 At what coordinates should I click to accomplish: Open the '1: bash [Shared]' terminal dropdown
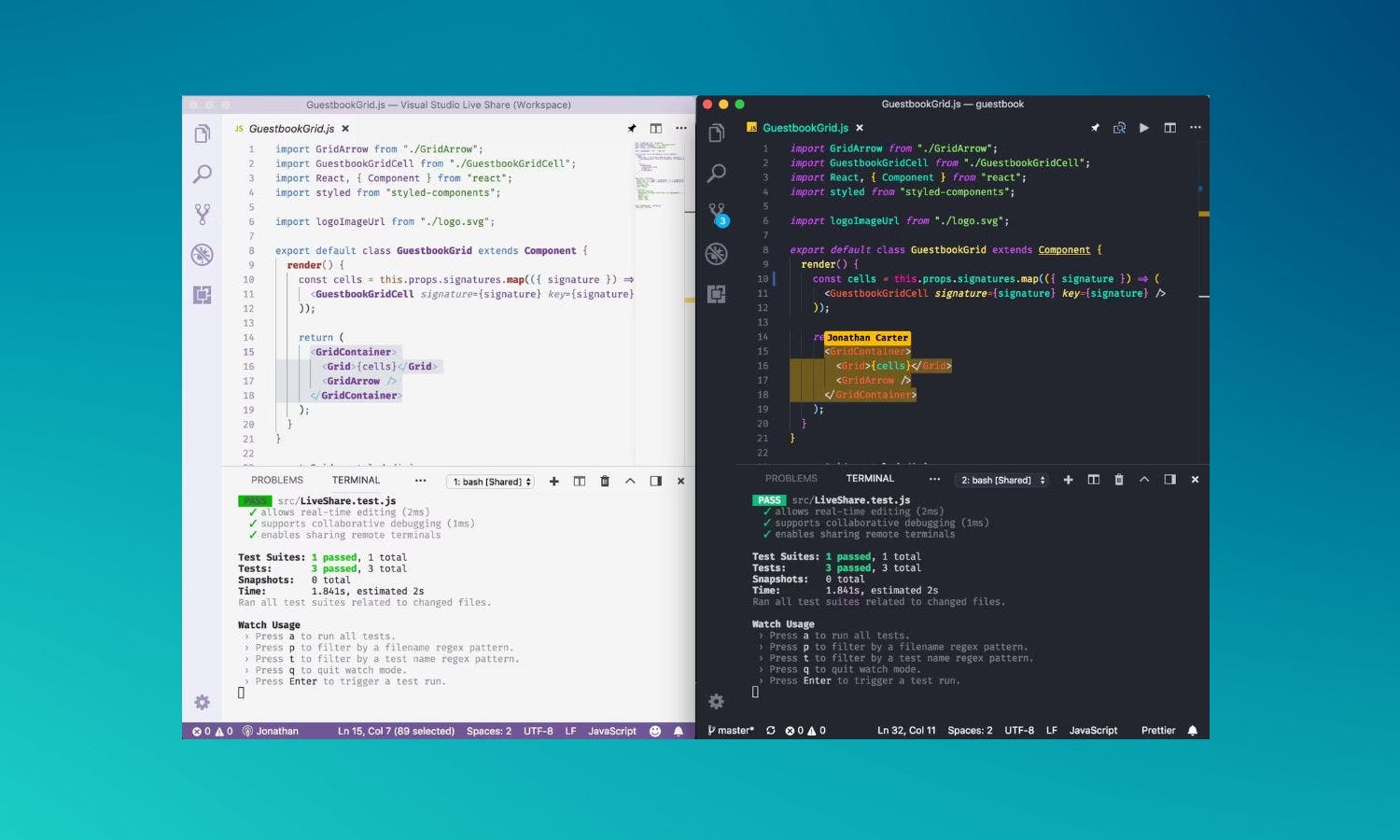point(492,482)
